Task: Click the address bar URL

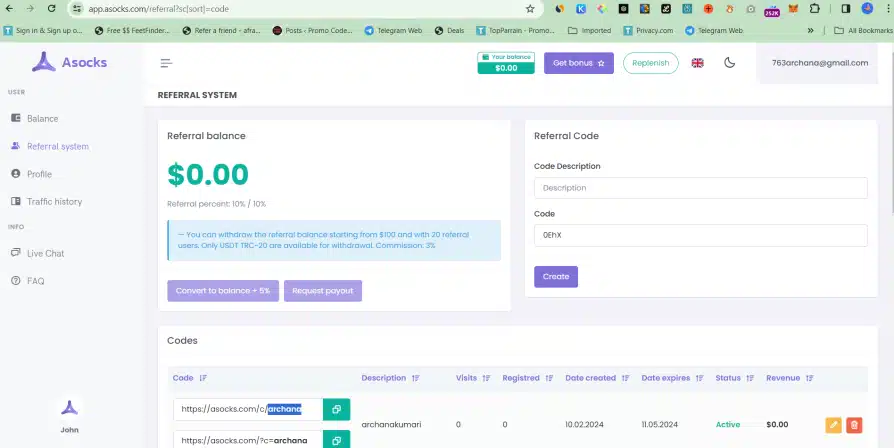Action: tap(159, 9)
